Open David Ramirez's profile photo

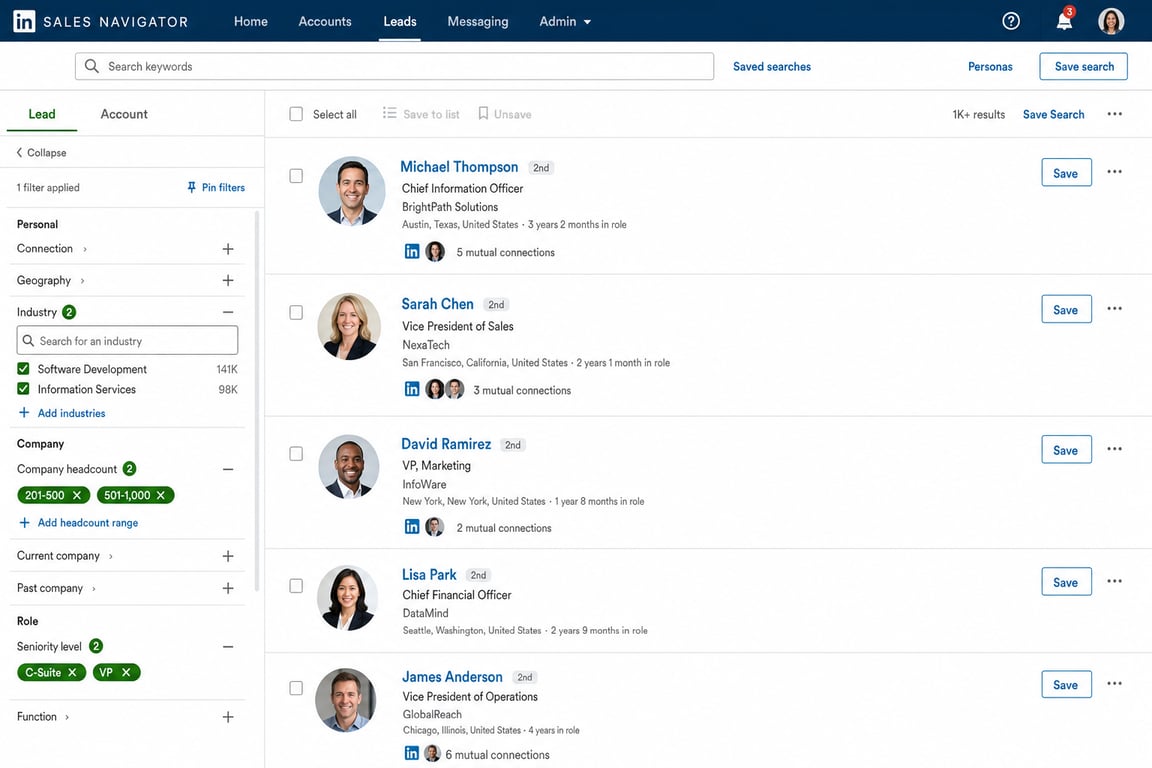[349, 467]
